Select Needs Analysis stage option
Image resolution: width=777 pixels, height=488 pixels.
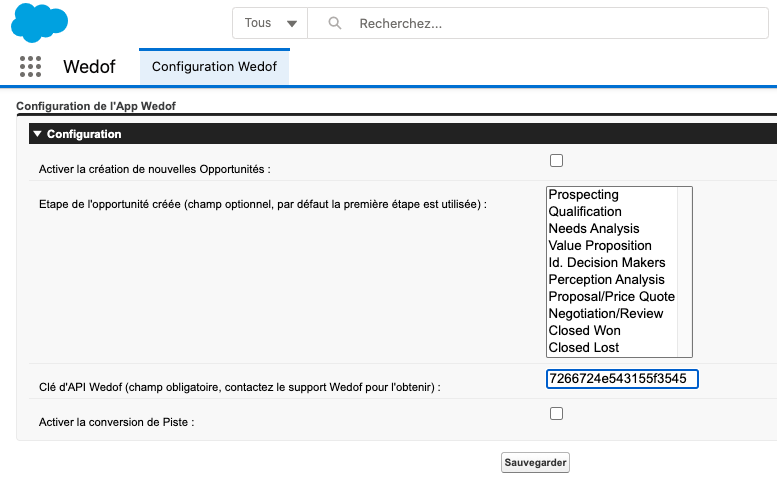612,228
